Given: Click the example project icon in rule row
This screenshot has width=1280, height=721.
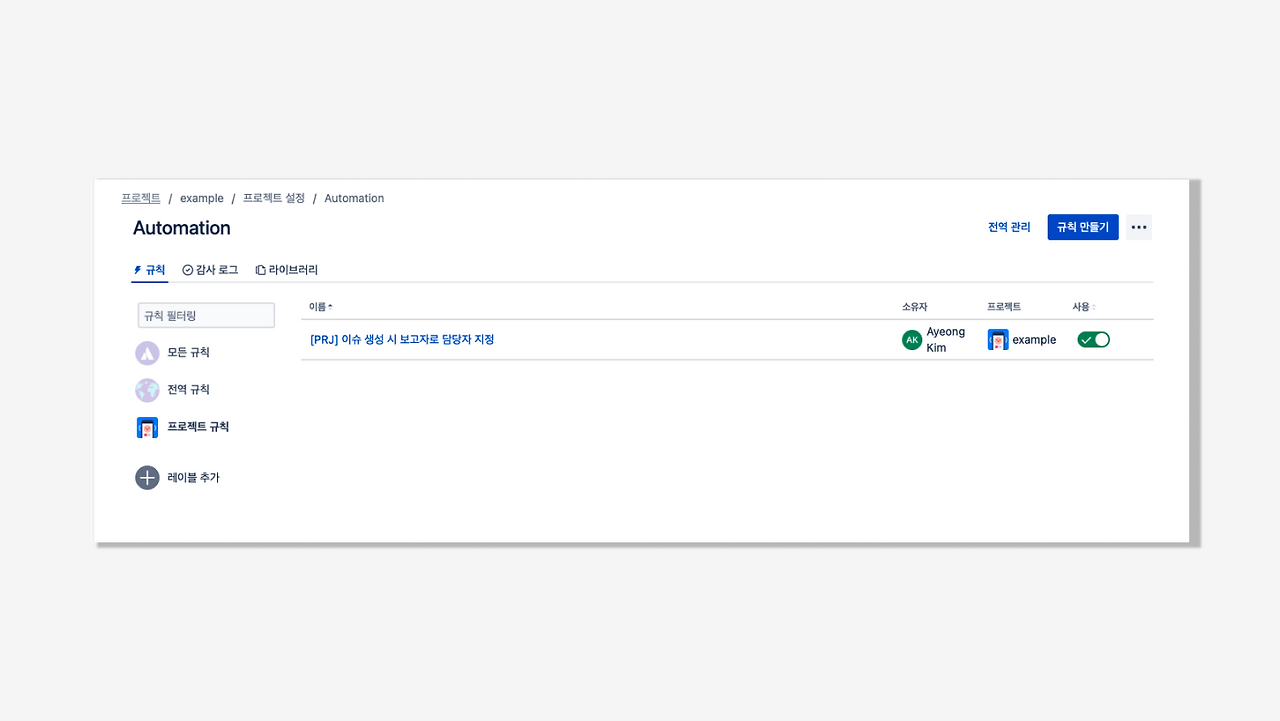Looking at the screenshot, I should click(998, 340).
